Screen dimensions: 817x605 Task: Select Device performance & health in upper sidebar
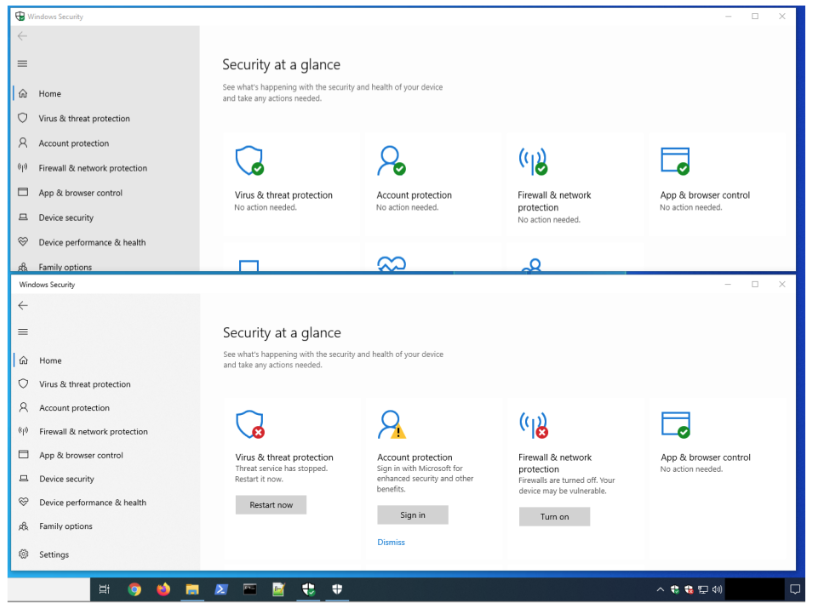[x=105, y=242]
